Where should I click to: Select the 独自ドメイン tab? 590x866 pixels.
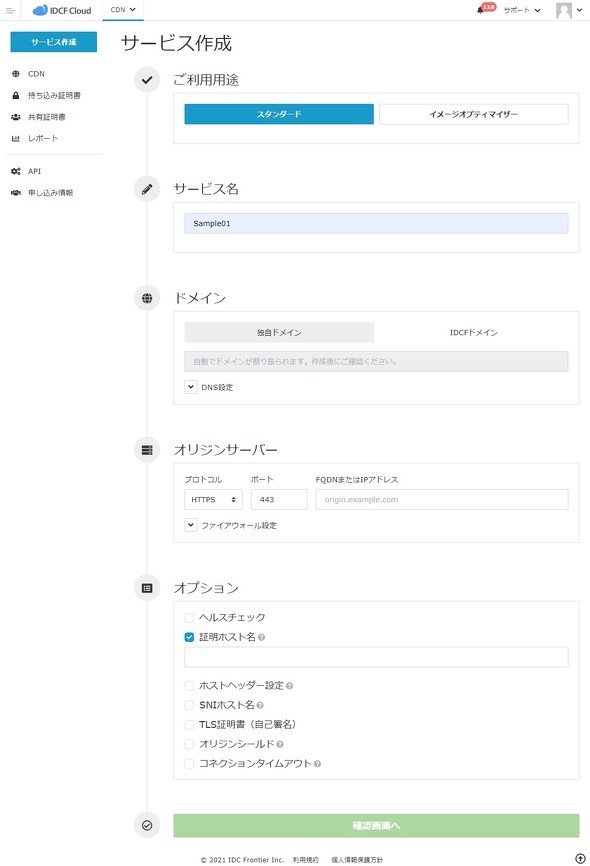tap(279, 332)
